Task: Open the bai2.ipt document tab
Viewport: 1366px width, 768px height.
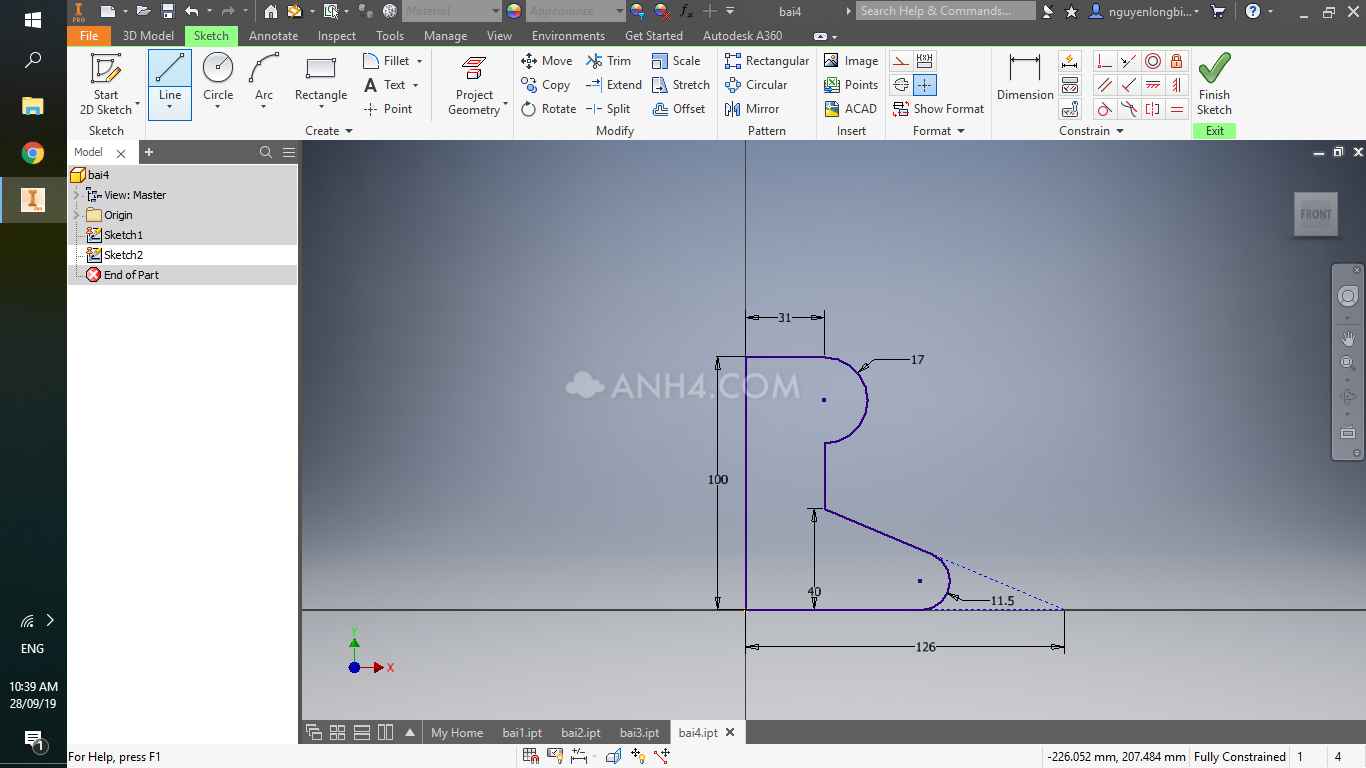Action: point(581,733)
